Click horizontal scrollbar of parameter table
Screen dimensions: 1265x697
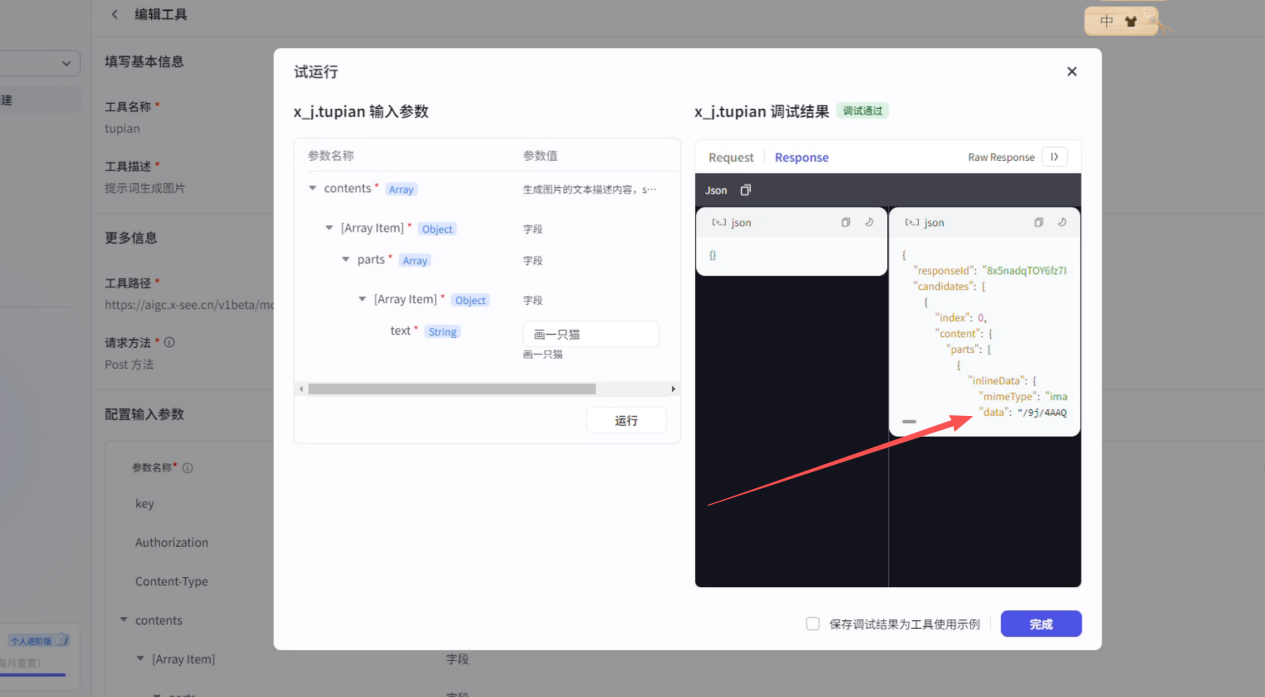[452, 389]
